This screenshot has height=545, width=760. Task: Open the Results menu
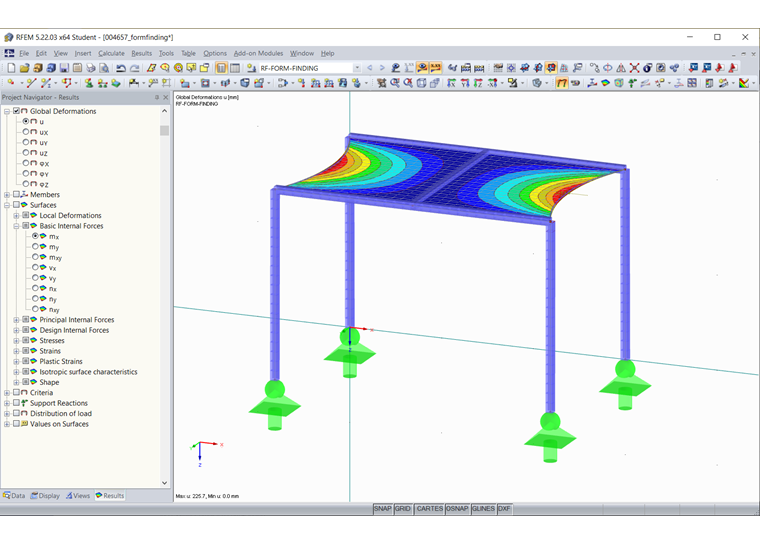point(142,53)
